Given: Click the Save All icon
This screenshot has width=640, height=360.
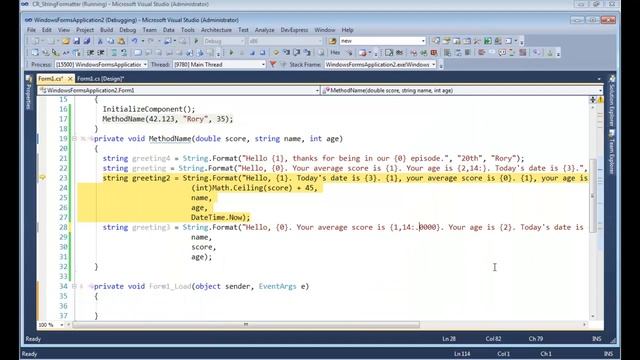Looking at the screenshot, I should [87, 41].
